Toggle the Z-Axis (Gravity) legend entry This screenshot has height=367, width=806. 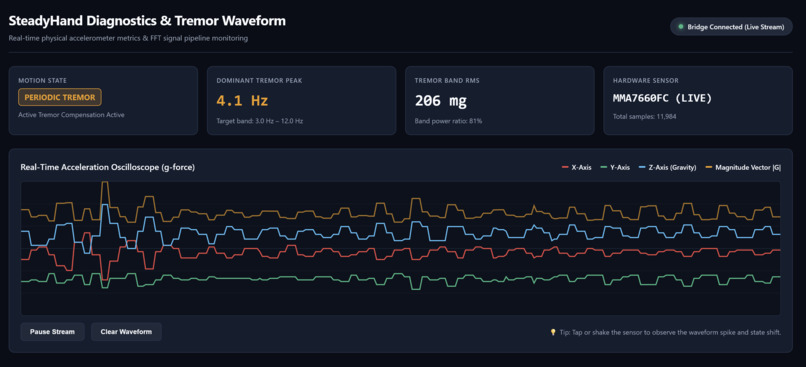point(667,168)
